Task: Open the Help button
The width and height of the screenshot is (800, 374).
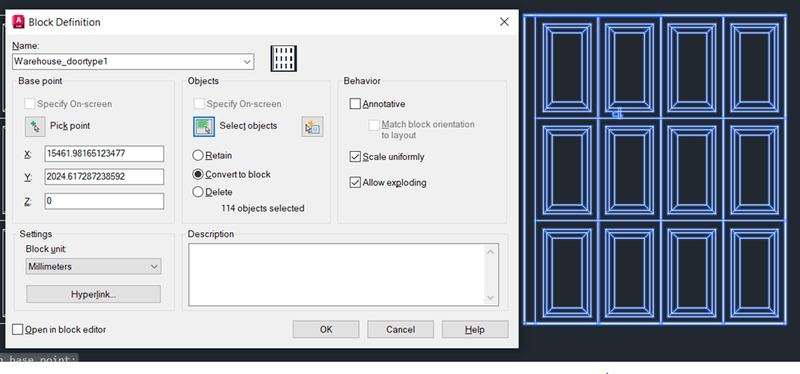Action: tap(475, 330)
